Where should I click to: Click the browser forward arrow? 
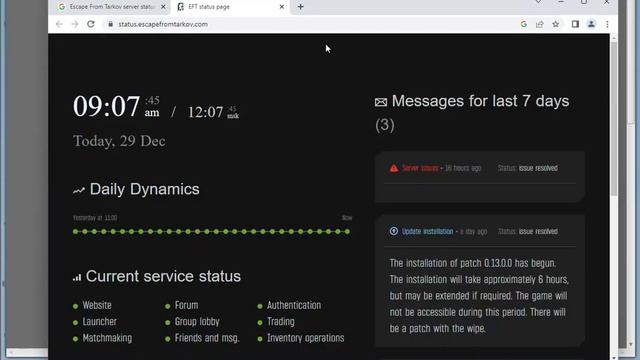coord(75,24)
